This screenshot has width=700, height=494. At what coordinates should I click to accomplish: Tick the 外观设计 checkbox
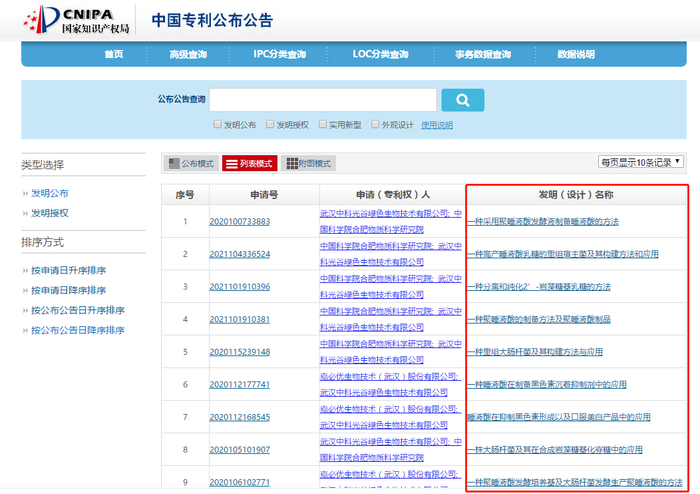pyautogui.click(x=375, y=124)
